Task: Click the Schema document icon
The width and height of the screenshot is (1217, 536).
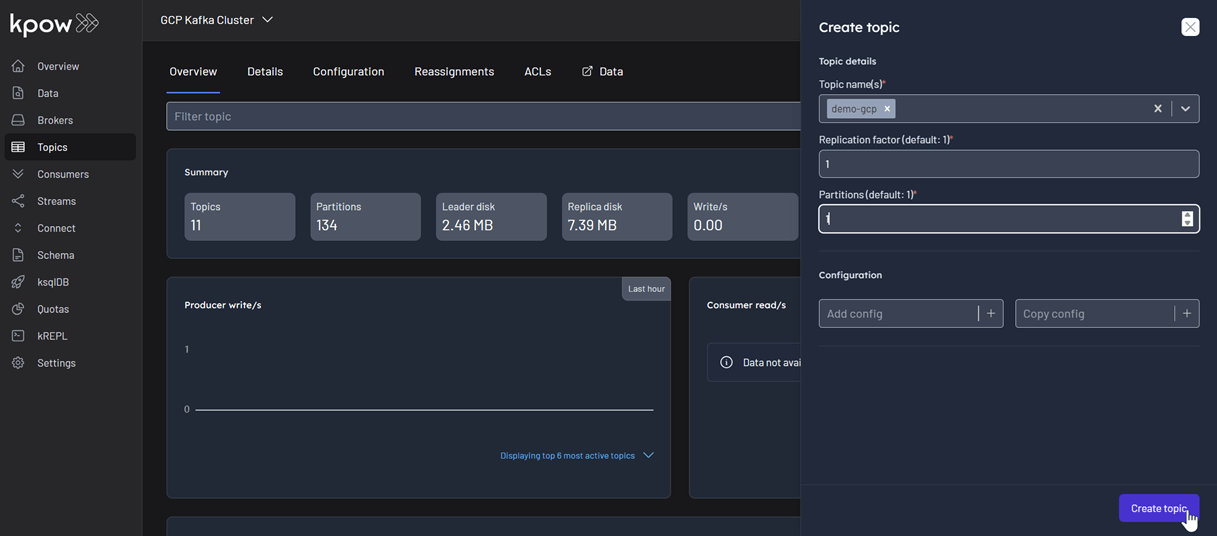Action: [x=18, y=255]
